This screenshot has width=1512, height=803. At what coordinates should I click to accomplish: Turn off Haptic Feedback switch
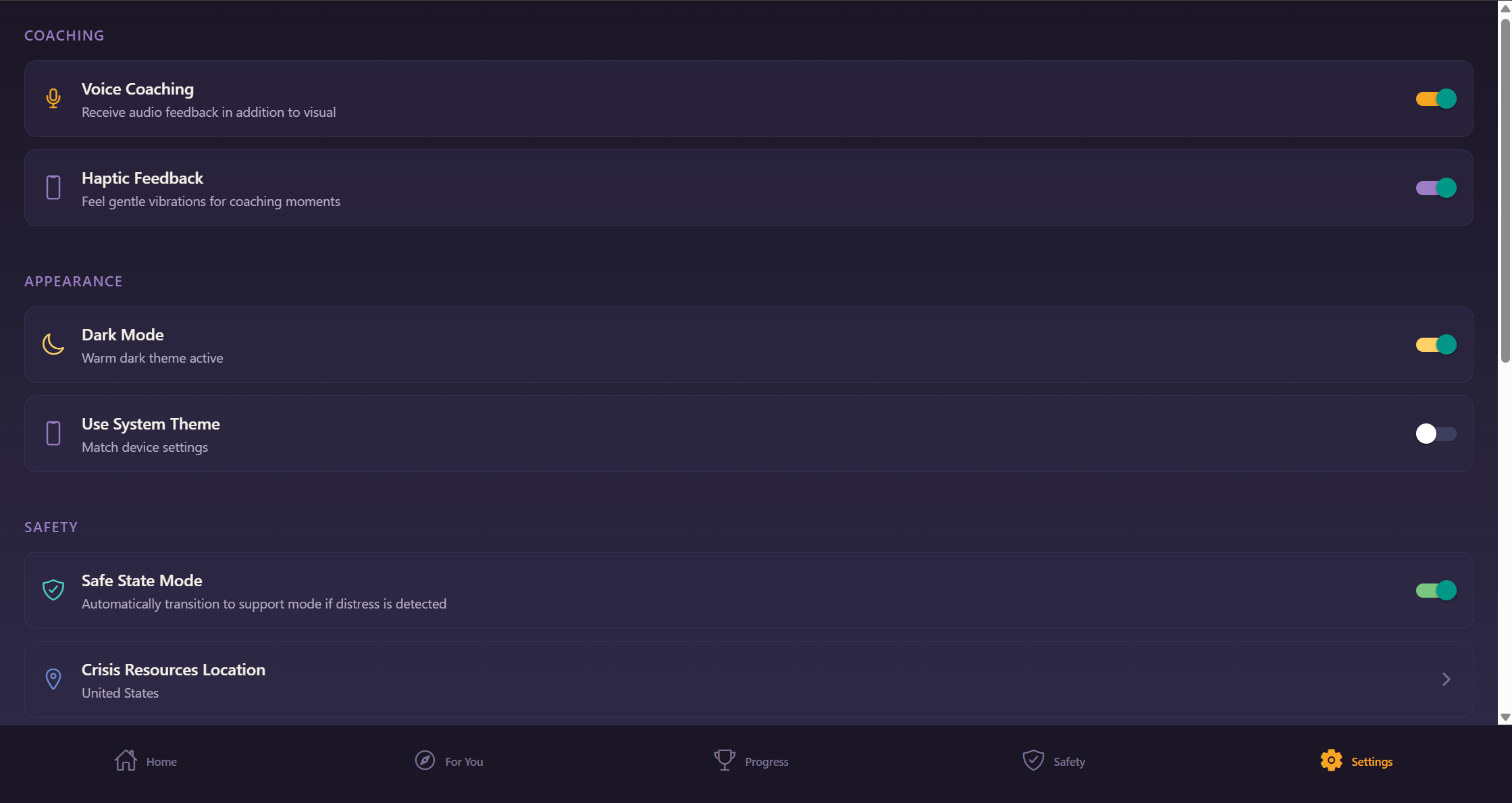coord(1436,188)
